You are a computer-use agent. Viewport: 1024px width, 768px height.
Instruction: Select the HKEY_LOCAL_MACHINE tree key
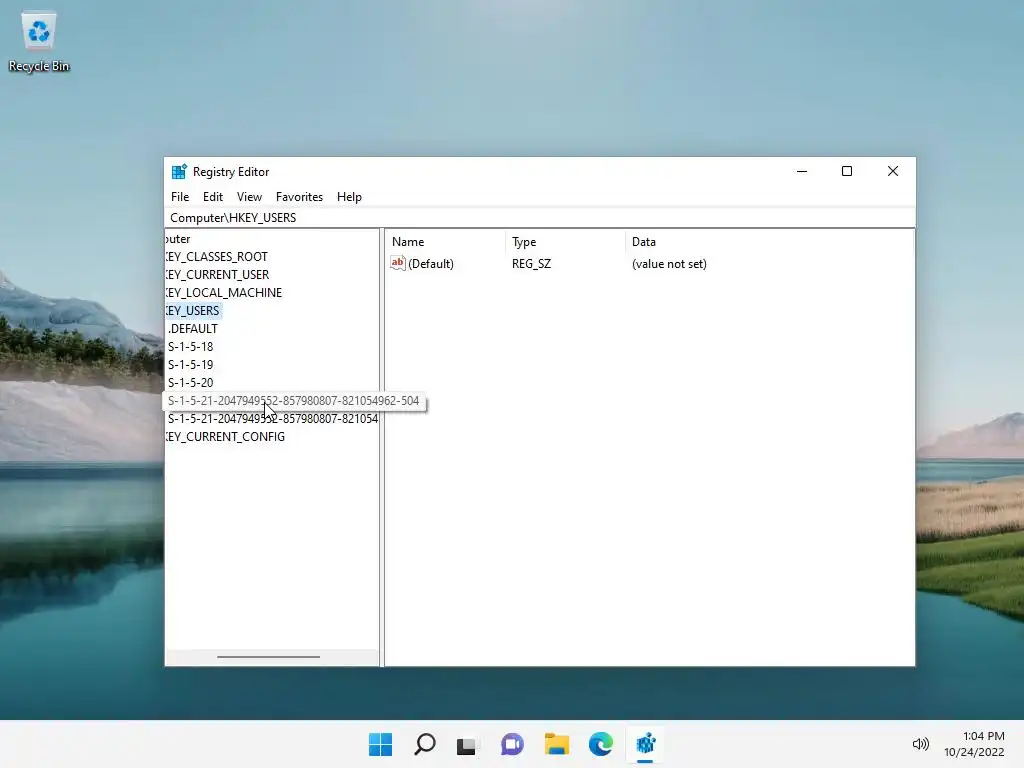223,293
